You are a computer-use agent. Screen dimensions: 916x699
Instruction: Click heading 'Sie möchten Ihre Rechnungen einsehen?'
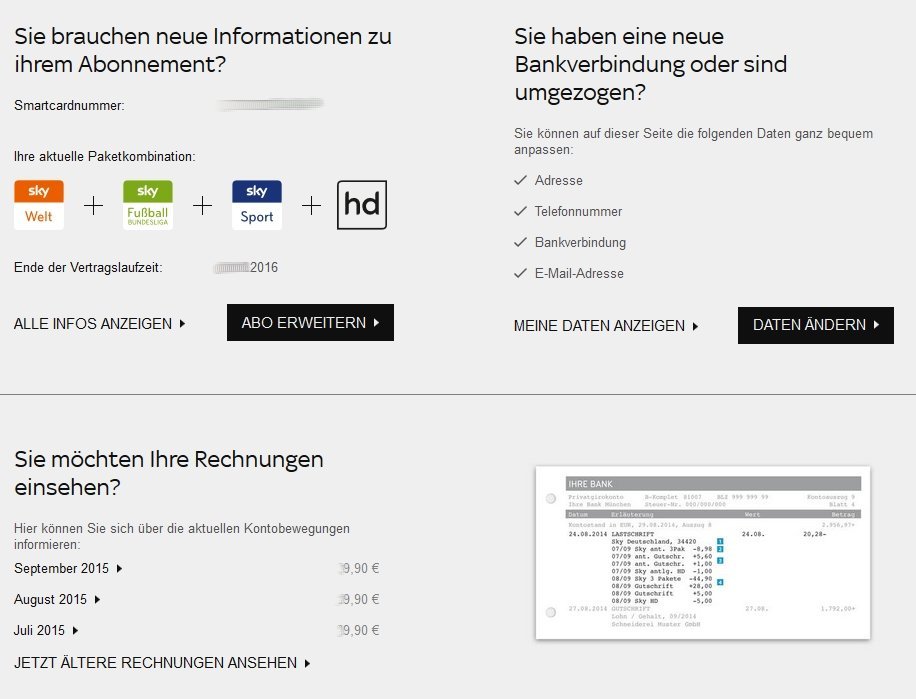coord(169,473)
